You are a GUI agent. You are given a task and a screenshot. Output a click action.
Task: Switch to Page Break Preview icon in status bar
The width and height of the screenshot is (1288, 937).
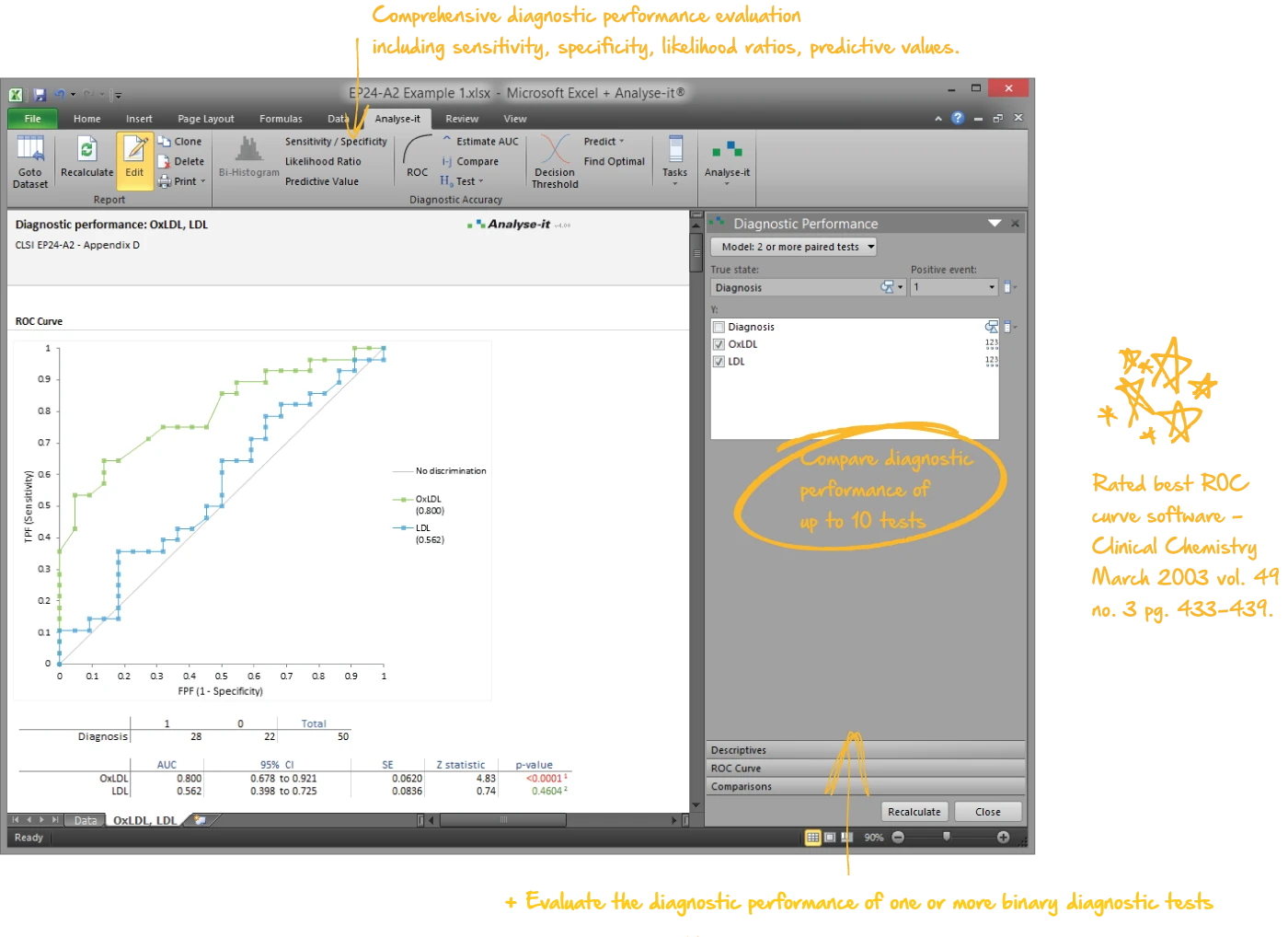[847, 838]
